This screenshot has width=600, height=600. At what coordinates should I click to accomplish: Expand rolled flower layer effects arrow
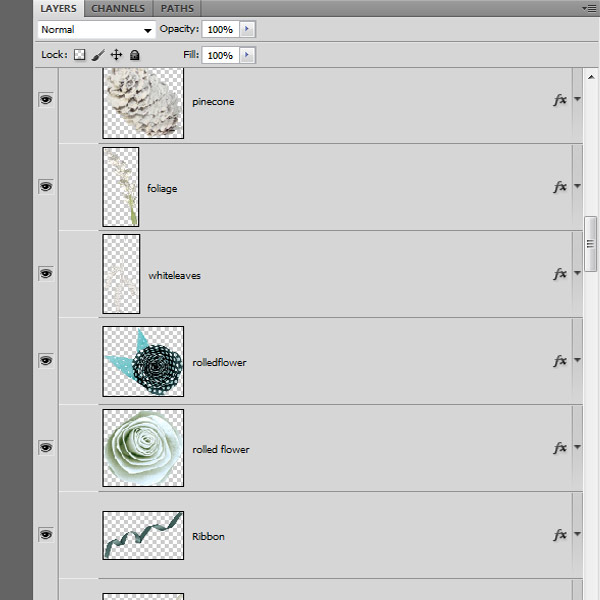577,447
